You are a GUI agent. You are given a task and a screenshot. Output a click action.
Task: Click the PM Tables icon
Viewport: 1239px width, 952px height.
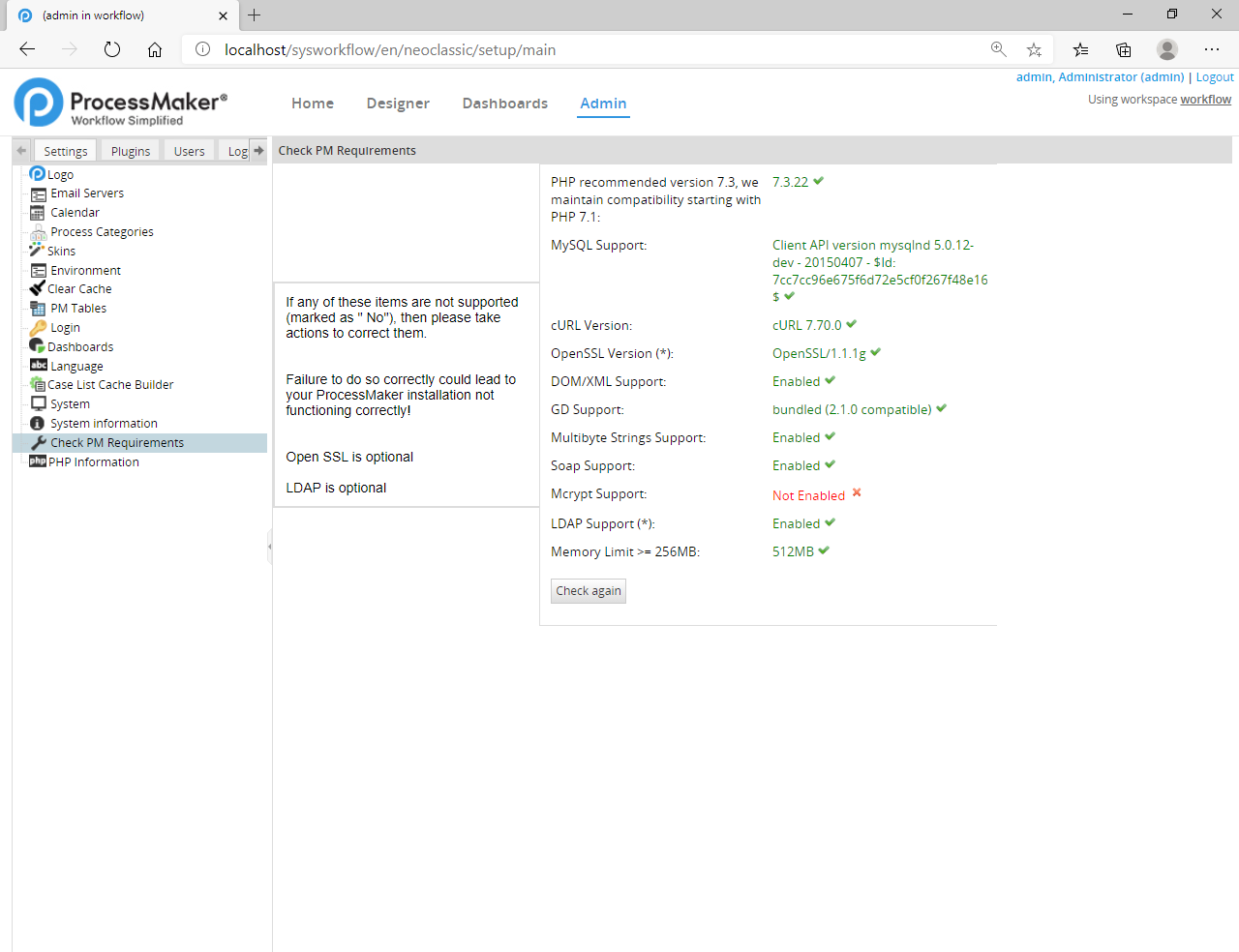38,309
